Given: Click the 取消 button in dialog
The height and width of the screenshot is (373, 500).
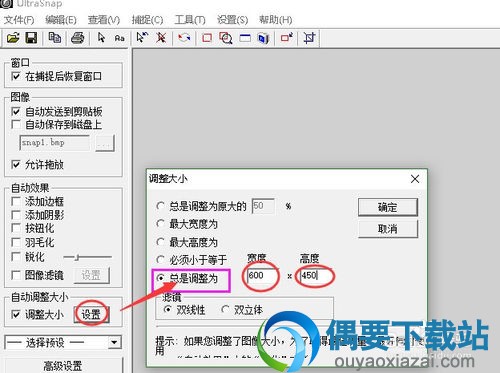Looking at the screenshot, I should tap(388, 229).
